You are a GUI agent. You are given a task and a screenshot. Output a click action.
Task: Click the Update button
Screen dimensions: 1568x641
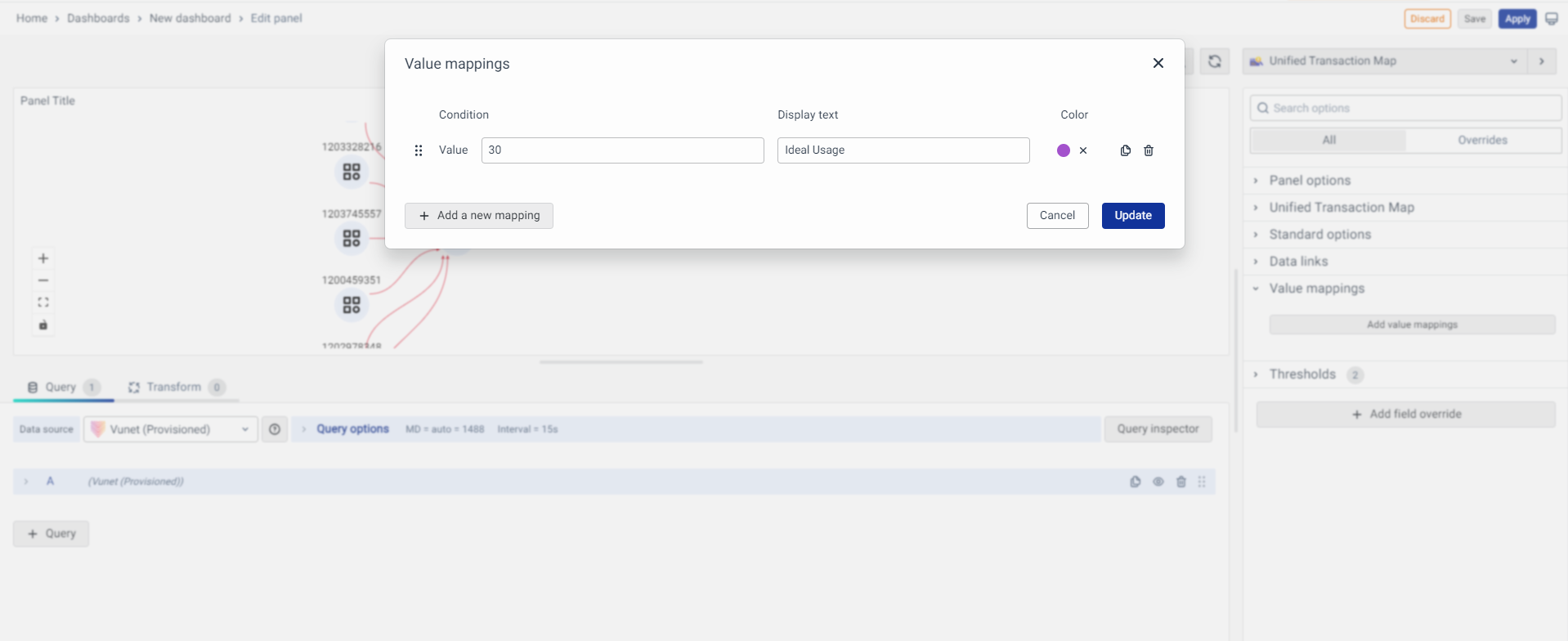coord(1132,216)
